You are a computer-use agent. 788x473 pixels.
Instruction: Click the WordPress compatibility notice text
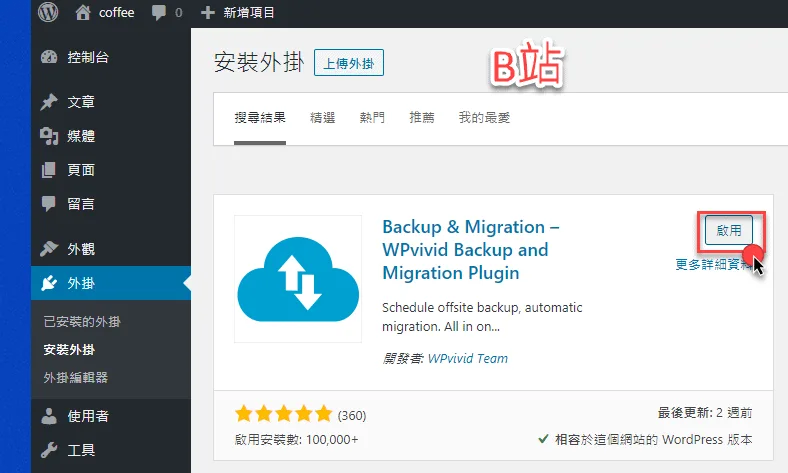tap(653, 440)
